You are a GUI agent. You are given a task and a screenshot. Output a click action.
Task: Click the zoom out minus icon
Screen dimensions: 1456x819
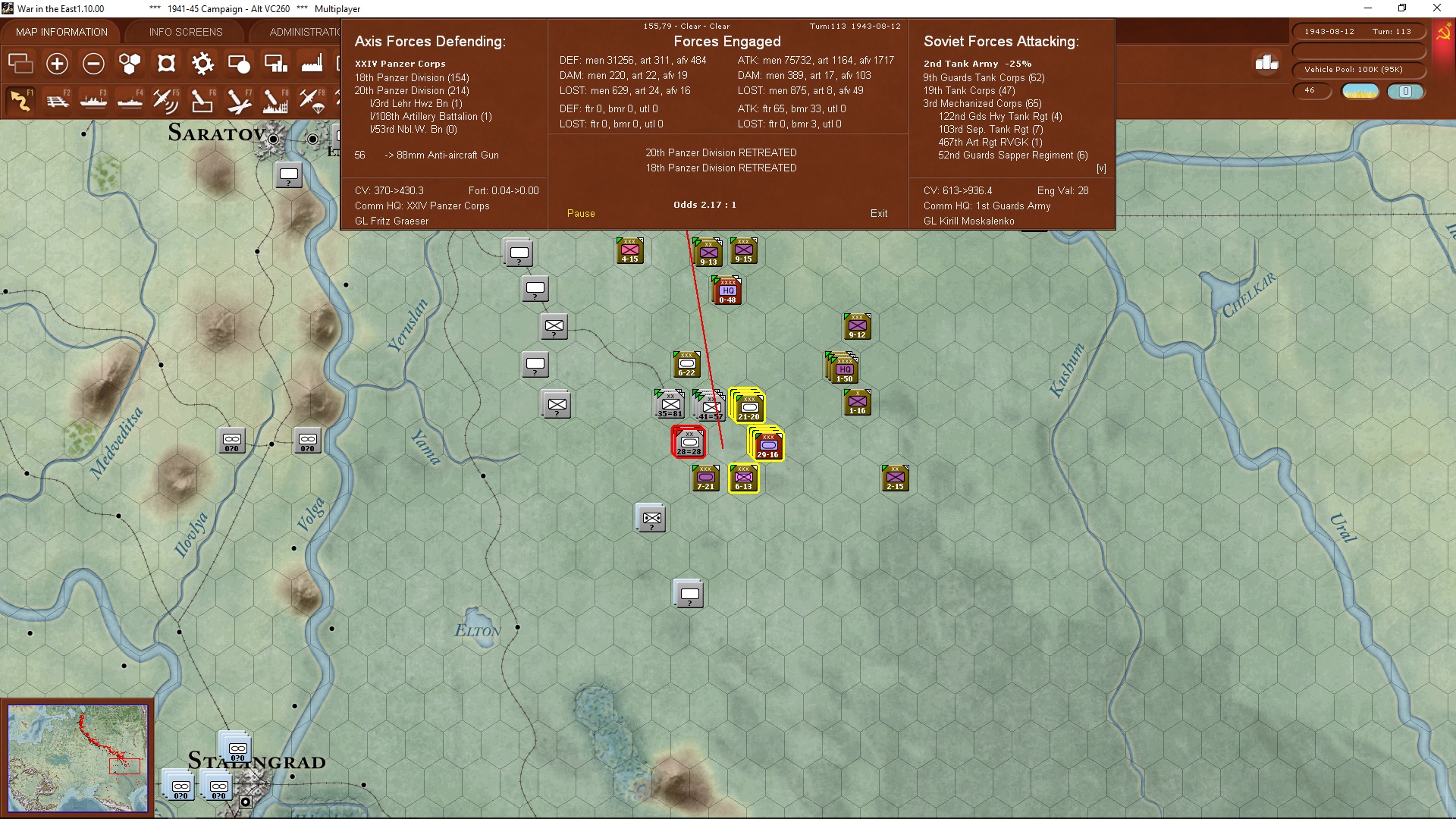pyautogui.click(x=93, y=64)
